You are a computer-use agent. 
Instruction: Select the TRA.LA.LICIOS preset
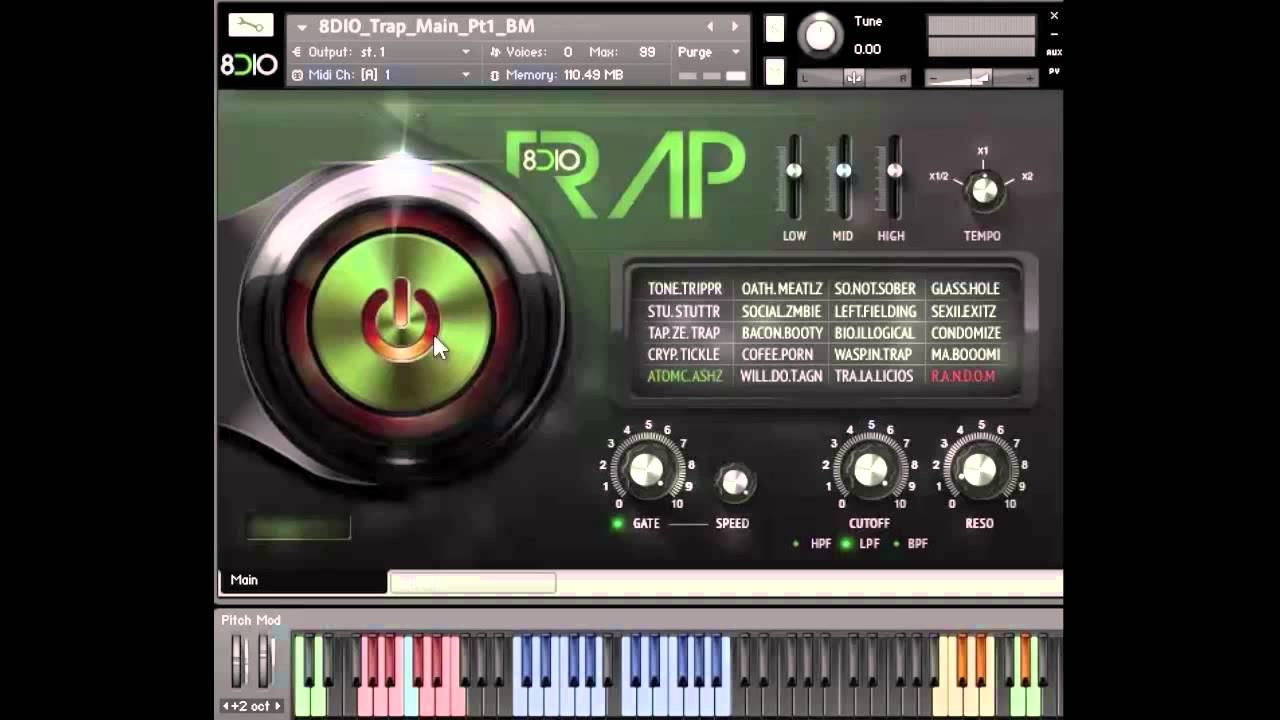click(x=874, y=377)
